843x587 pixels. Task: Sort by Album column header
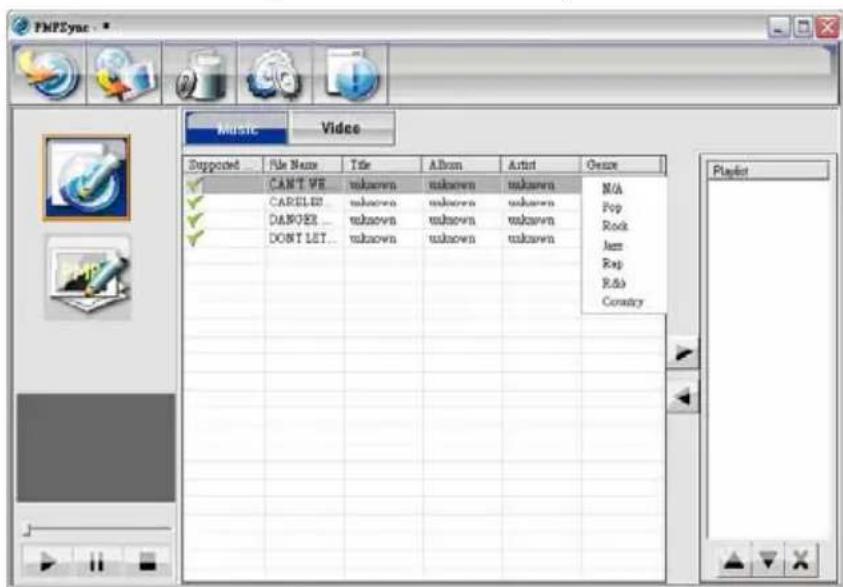click(461, 164)
